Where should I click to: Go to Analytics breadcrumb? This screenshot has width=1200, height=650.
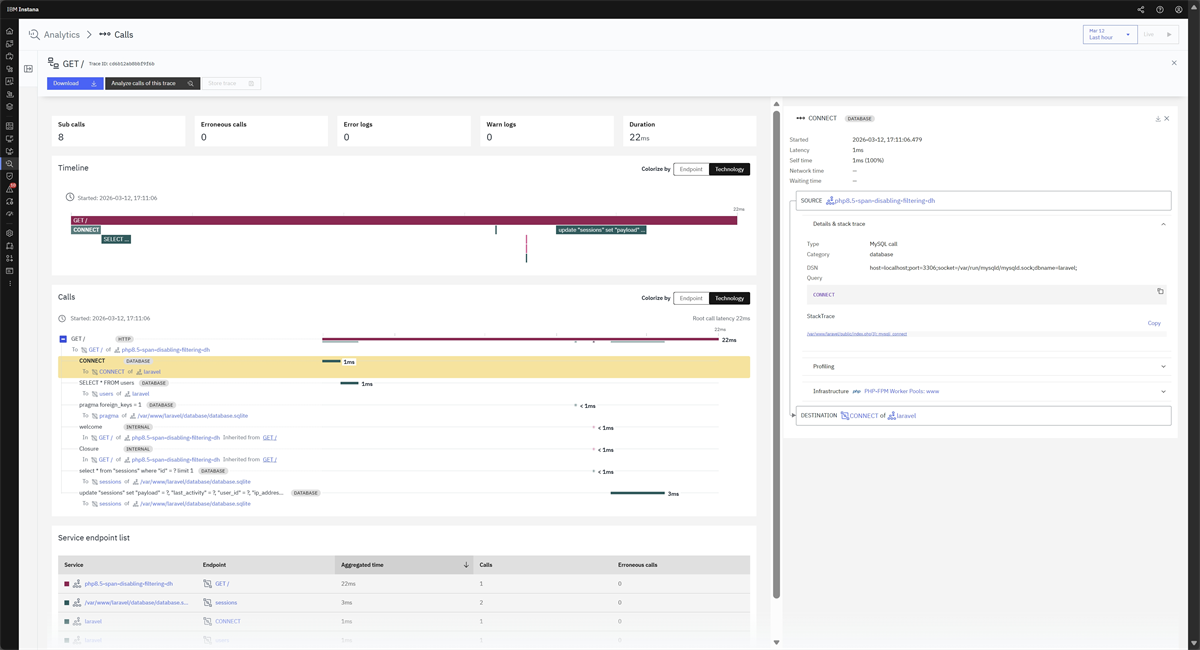(x=61, y=35)
